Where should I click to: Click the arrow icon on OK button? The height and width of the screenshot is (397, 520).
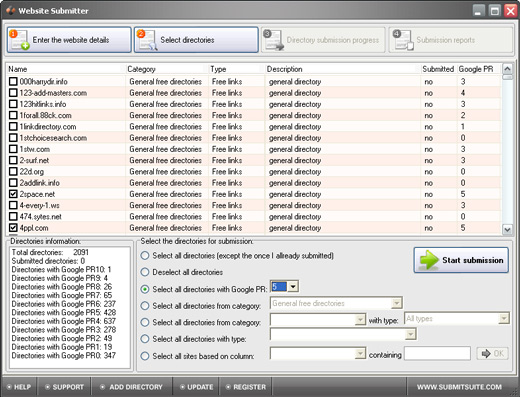486,353
